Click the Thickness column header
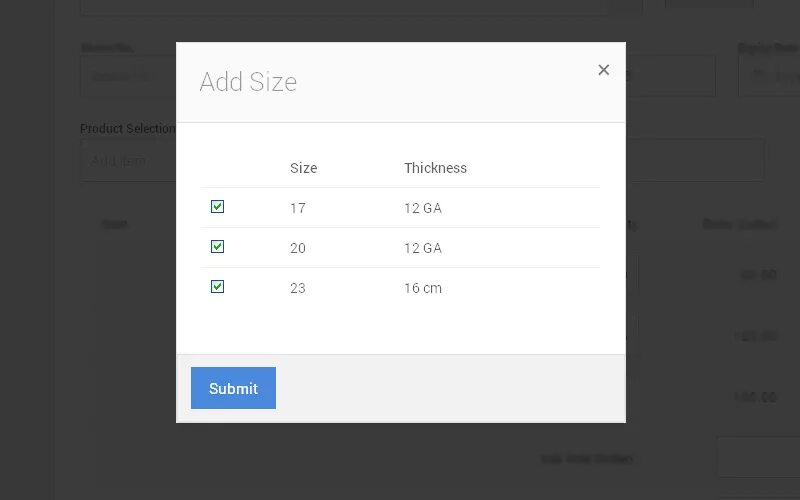800x500 pixels. [x=435, y=168]
